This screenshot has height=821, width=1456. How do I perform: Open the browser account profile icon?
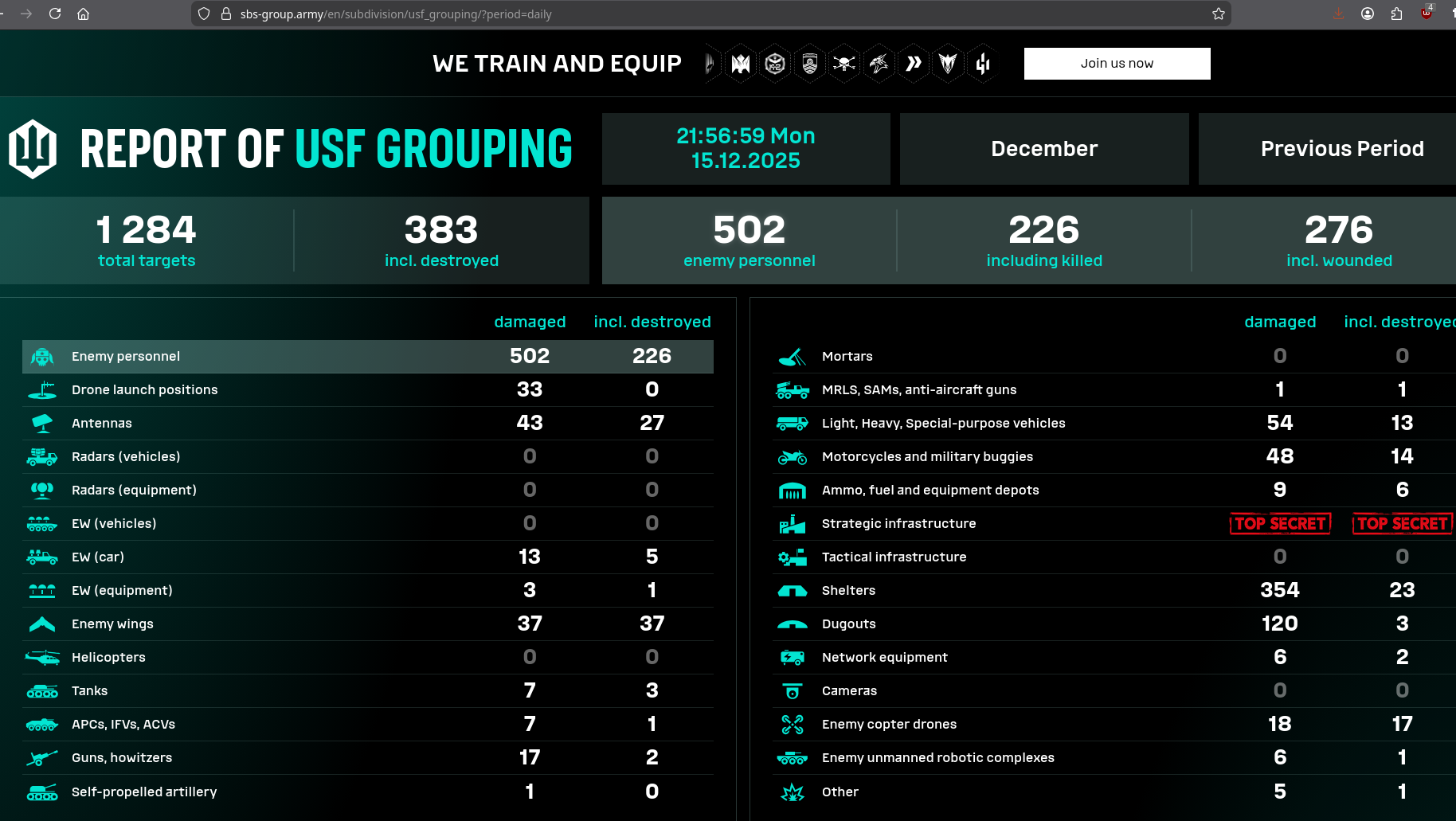tap(1368, 14)
